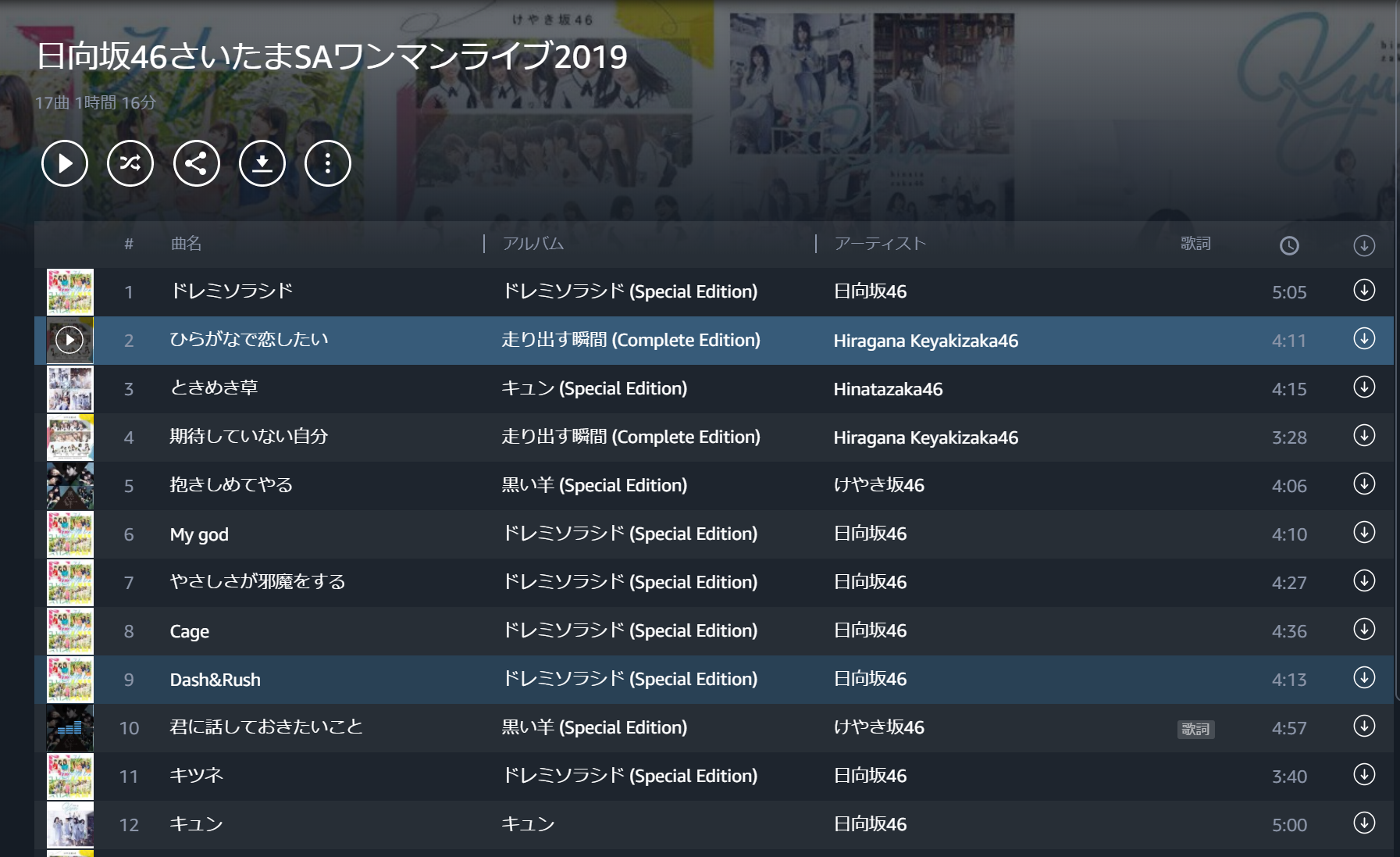Sort by アルバム column header
Screen dimensions: 1400x857
533,244
